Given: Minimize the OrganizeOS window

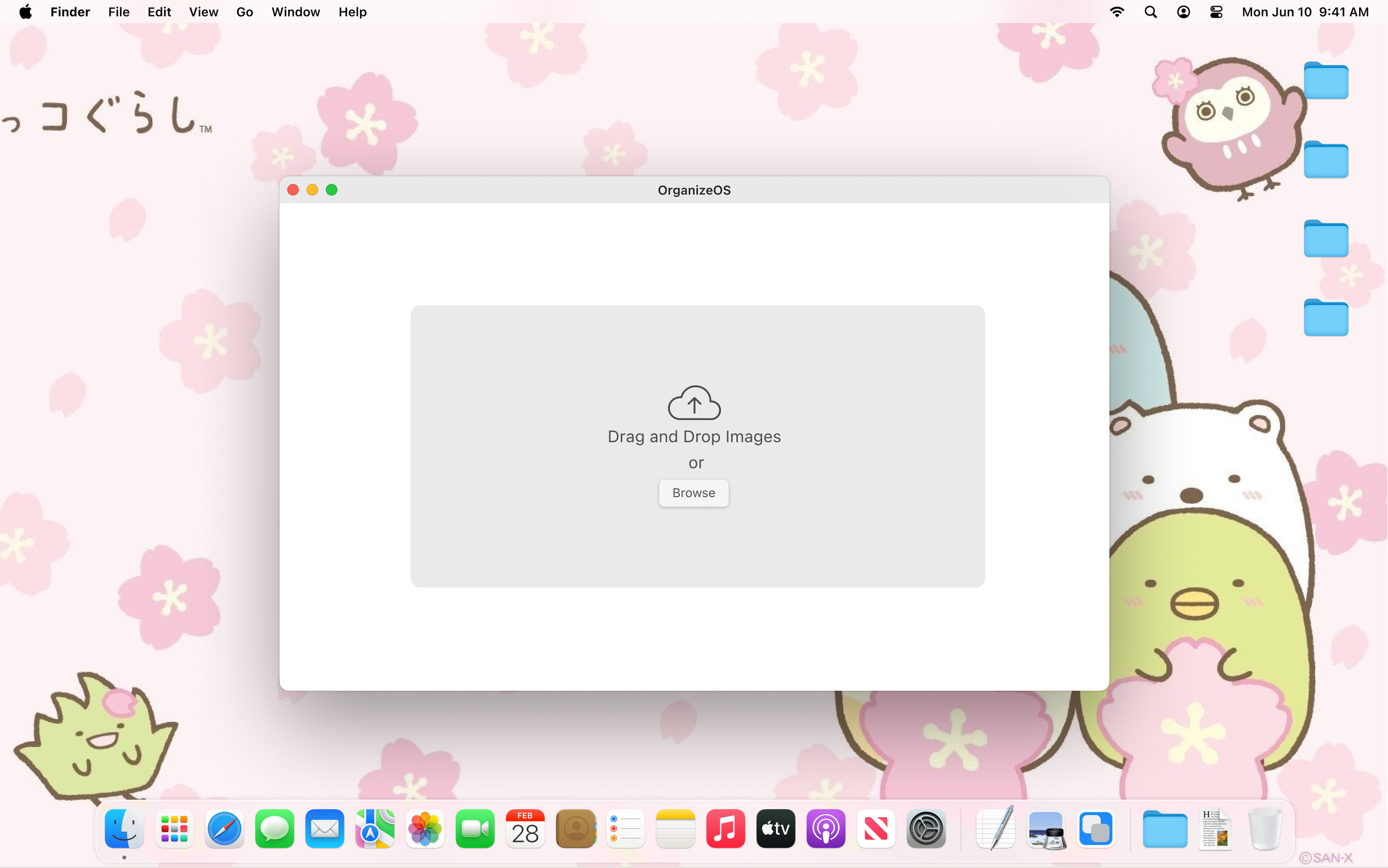Looking at the screenshot, I should (313, 190).
